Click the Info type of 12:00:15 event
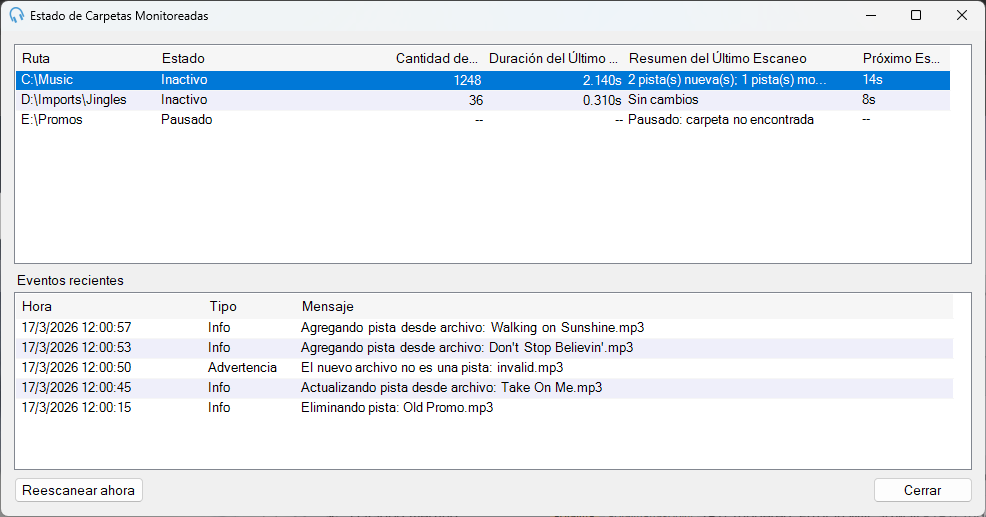Screen dimensions: 986x517 coord(219,408)
